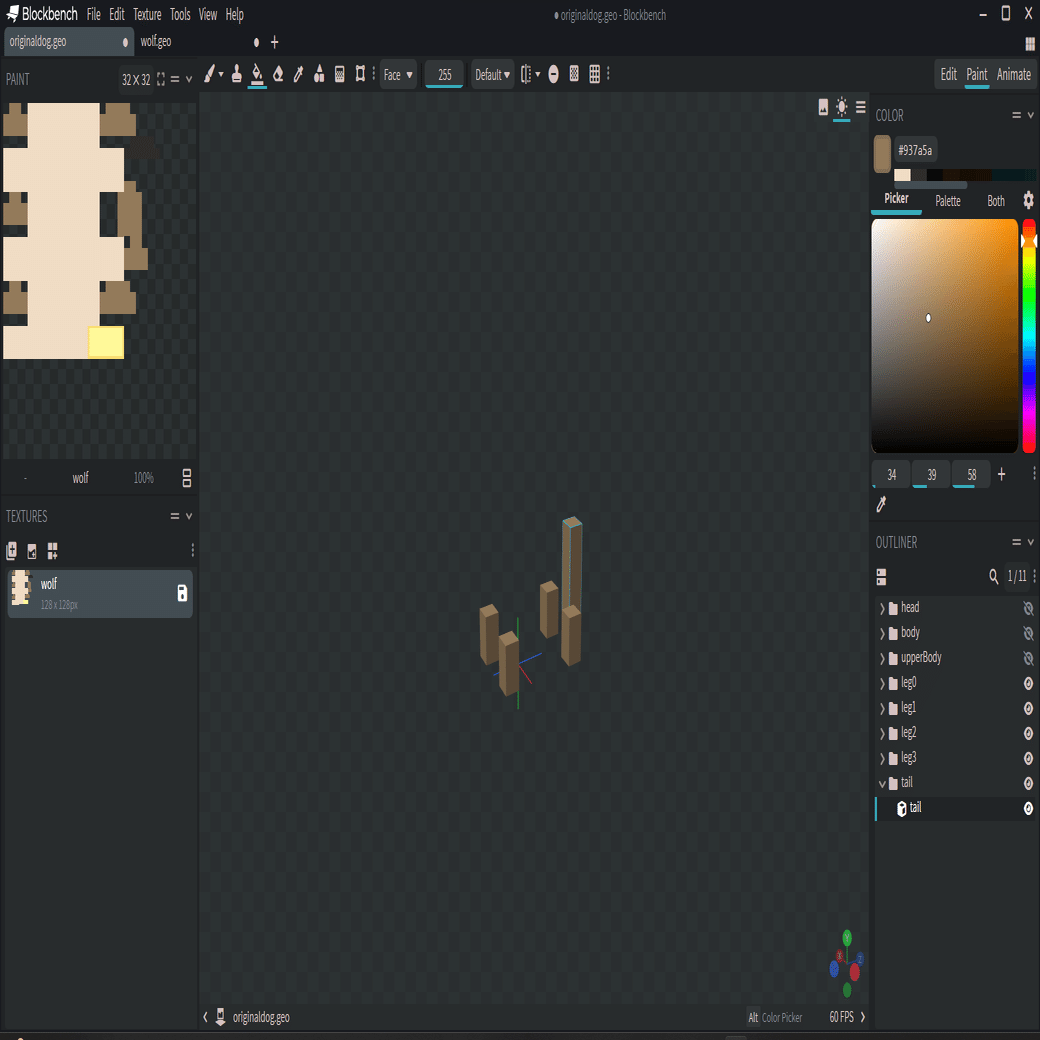Select the wolf texture thumbnail
Image resolution: width=1040 pixels, height=1040 pixels.
pos(21,588)
